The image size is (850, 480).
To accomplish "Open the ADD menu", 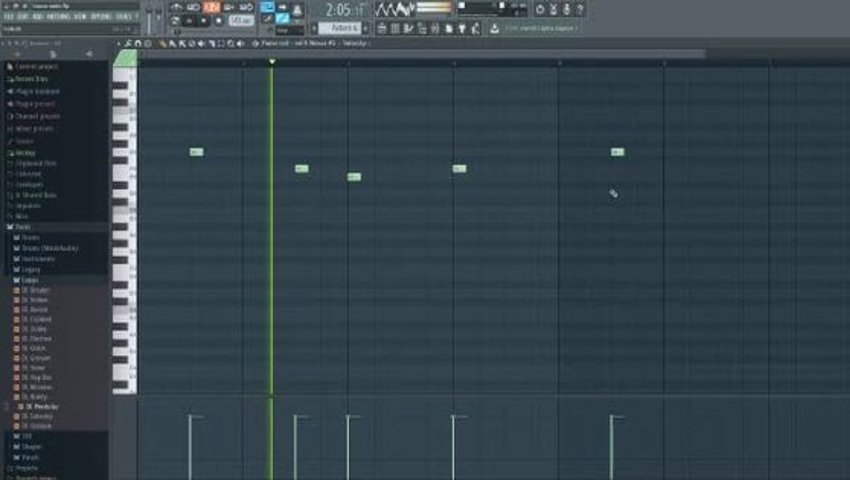I will click(x=37, y=17).
